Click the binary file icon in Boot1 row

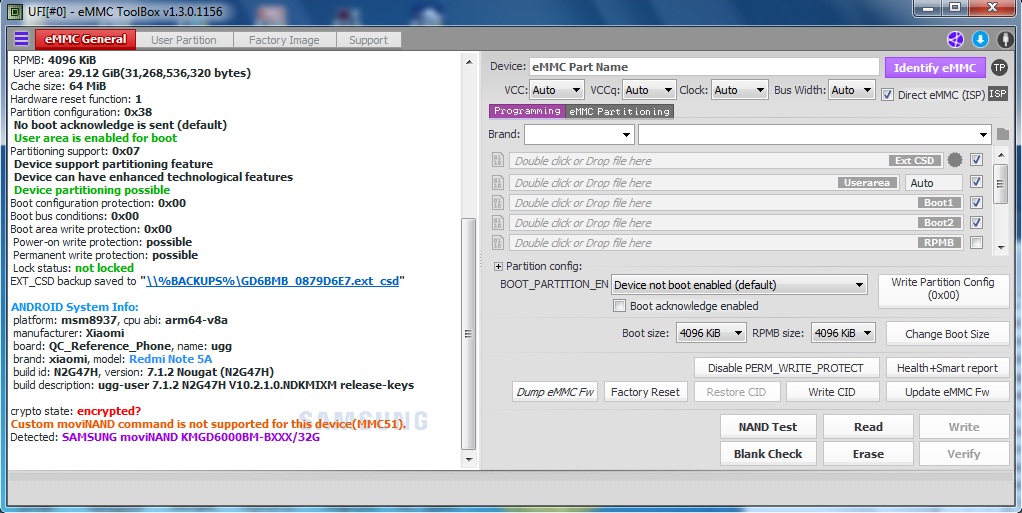[498, 203]
